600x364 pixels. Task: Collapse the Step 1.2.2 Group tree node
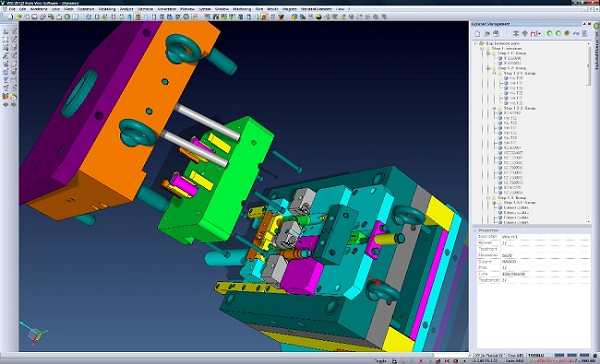494,108
